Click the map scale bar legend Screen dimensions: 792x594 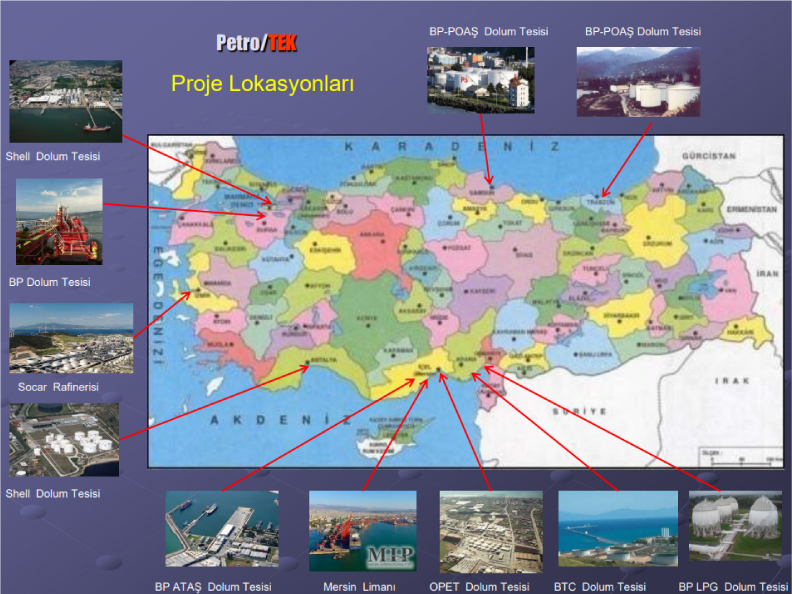point(741,457)
